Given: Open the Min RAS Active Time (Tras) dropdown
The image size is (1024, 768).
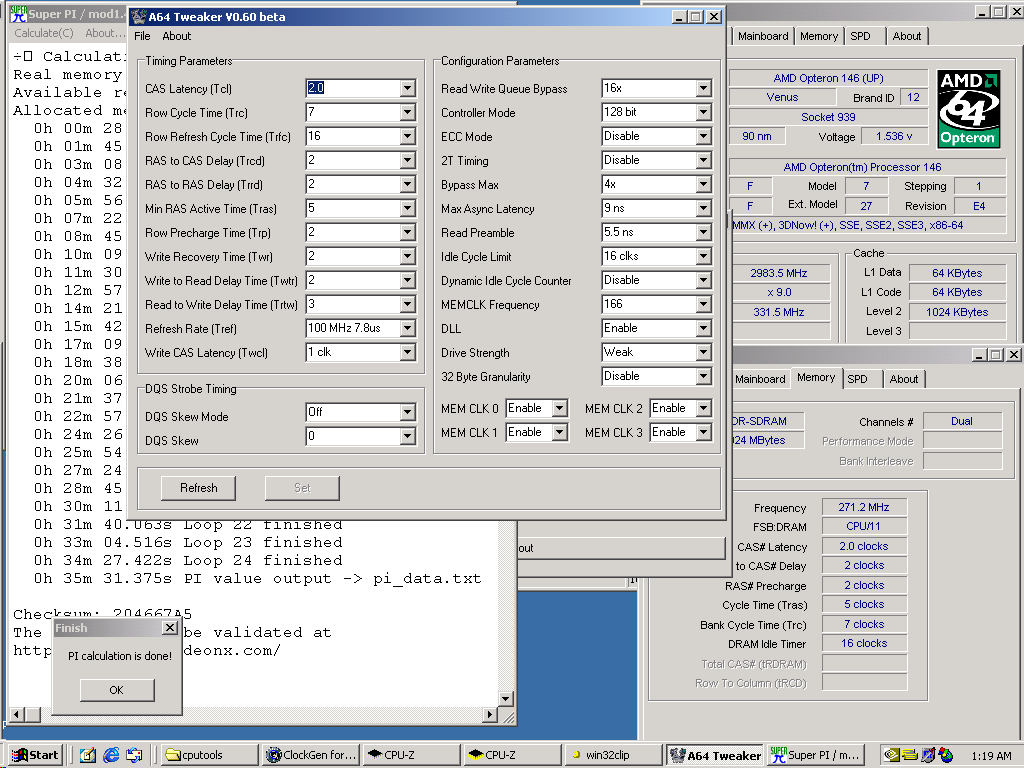Looking at the screenshot, I should pyautogui.click(x=408, y=208).
